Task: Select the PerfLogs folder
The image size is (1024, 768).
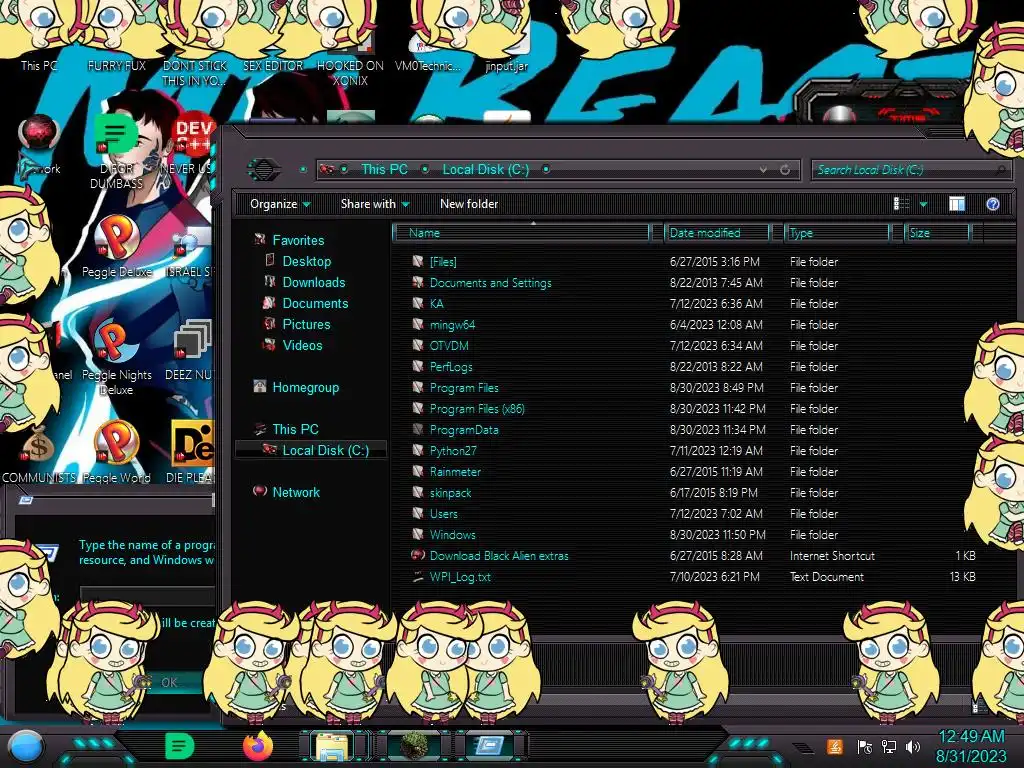Action: pyautogui.click(x=451, y=366)
